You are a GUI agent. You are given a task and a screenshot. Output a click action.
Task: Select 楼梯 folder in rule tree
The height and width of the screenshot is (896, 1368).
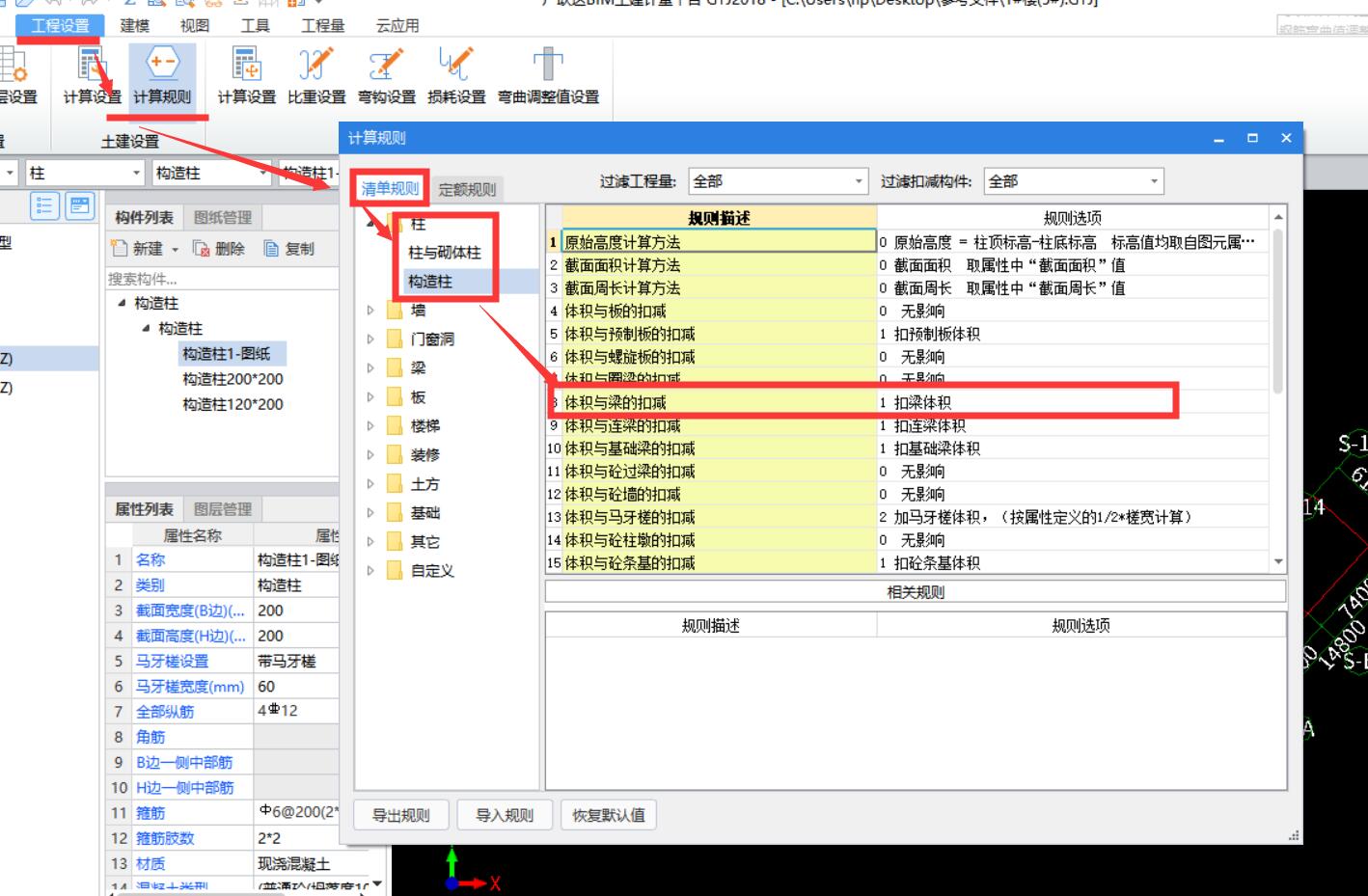[x=424, y=426]
